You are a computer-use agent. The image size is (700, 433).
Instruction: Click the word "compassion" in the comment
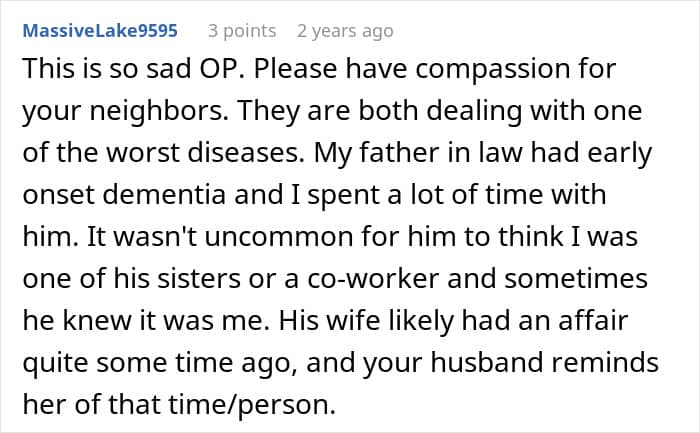coord(438,73)
